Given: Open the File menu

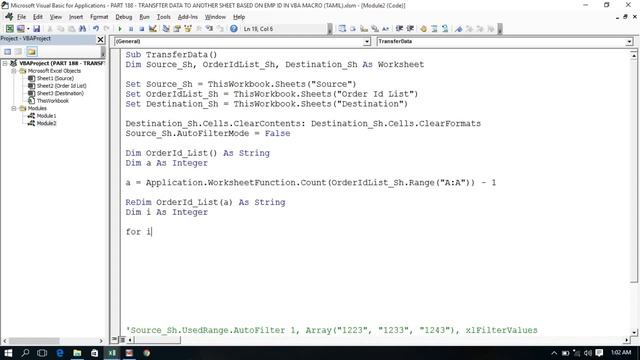Looking at the screenshot, I should [21, 17].
